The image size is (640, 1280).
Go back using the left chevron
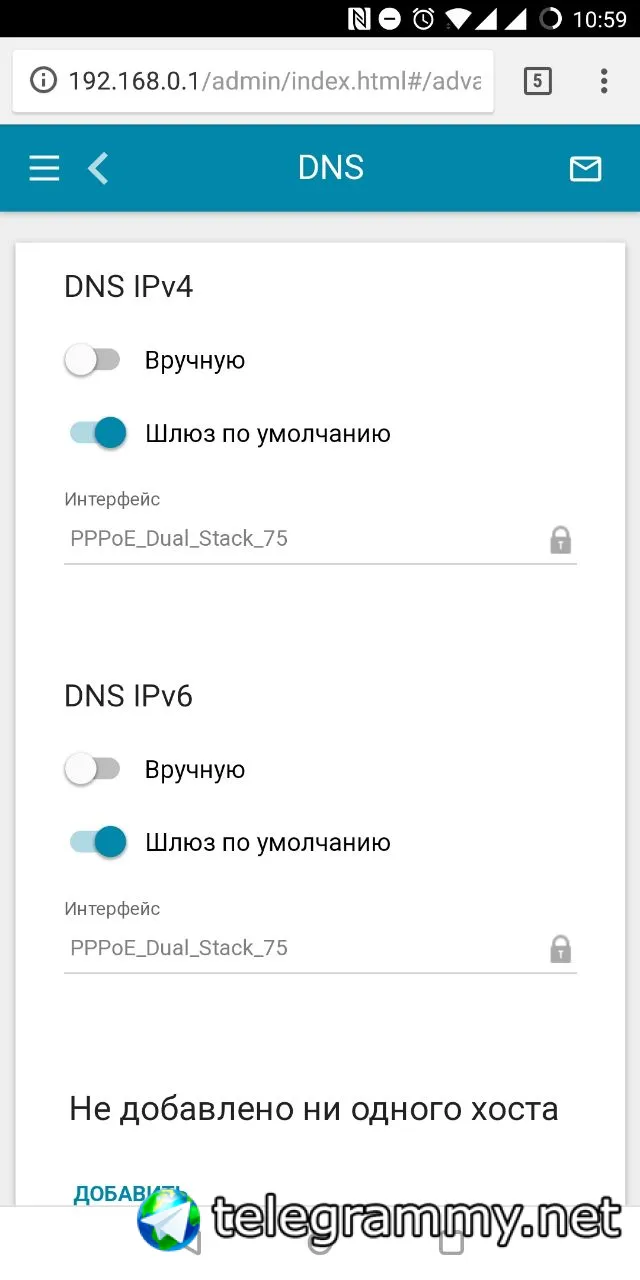click(x=98, y=168)
